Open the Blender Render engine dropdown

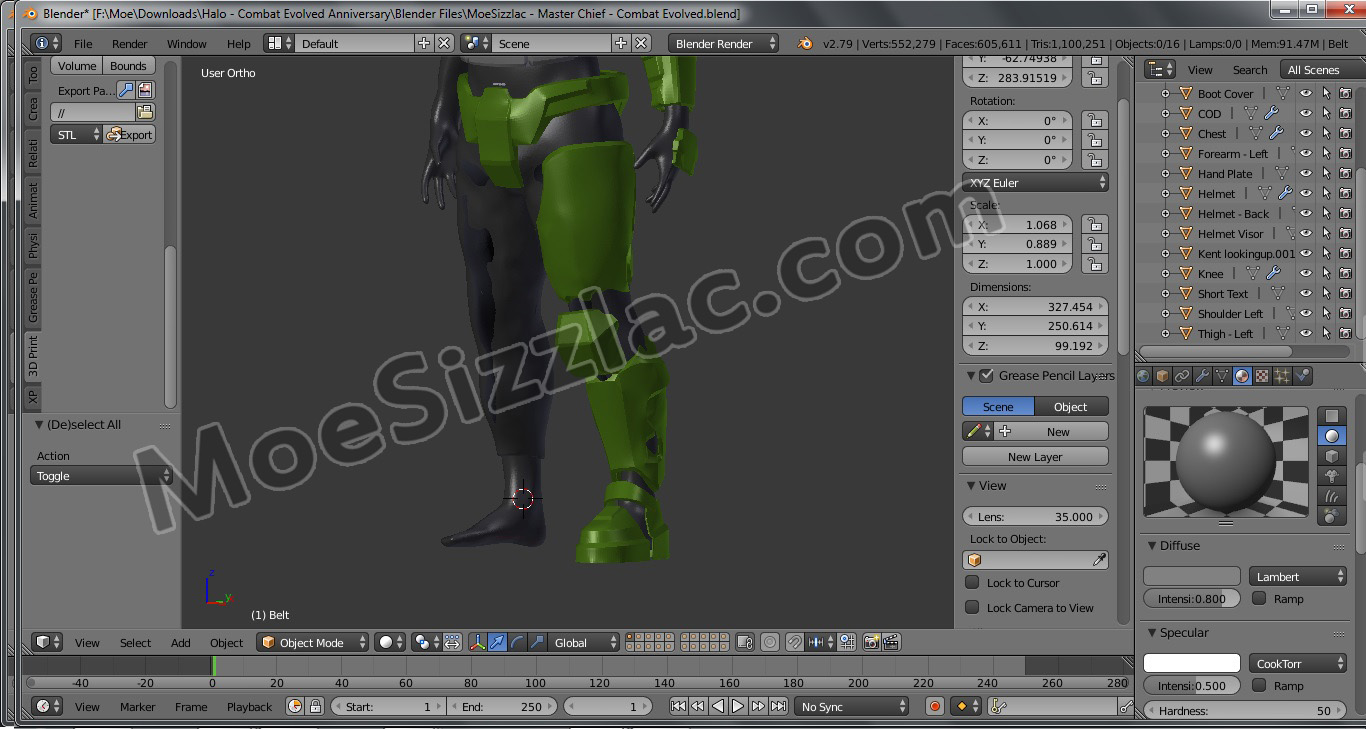pyautogui.click(x=723, y=43)
